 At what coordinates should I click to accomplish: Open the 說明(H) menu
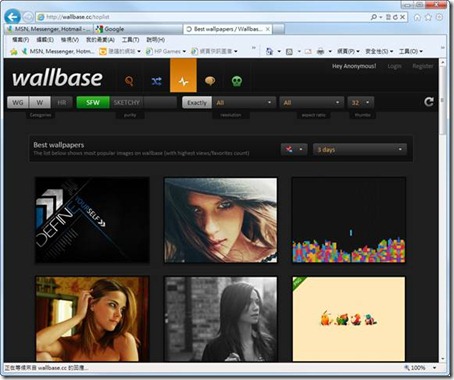156,40
